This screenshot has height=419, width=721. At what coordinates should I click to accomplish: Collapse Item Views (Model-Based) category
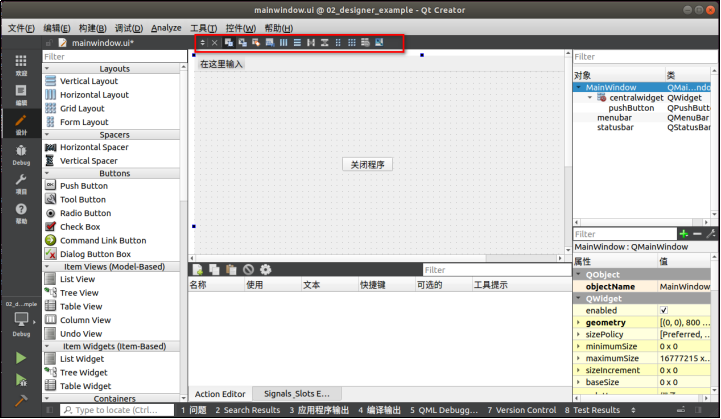click(x=47, y=267)
